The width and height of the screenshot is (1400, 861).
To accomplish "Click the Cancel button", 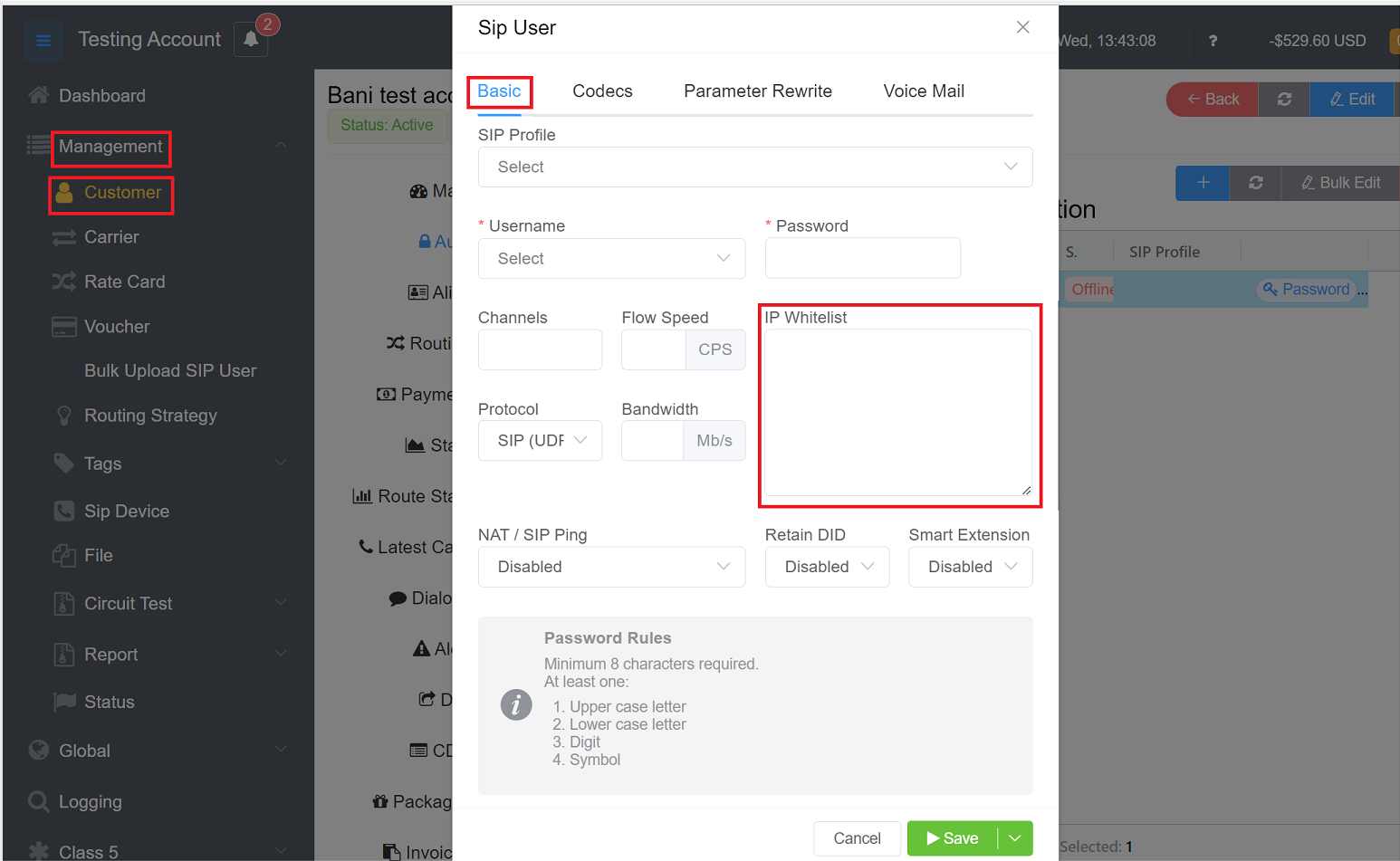I will point(857,838).
